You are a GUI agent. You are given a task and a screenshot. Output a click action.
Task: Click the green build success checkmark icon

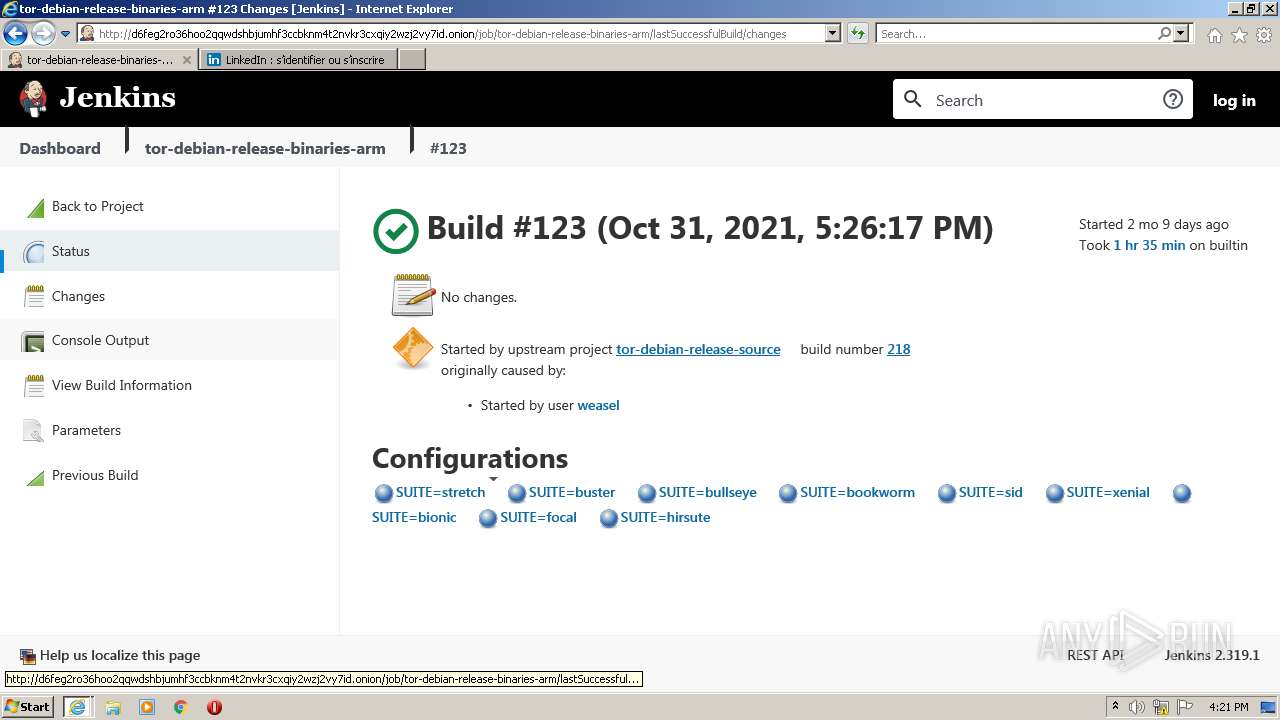(395, 231)
